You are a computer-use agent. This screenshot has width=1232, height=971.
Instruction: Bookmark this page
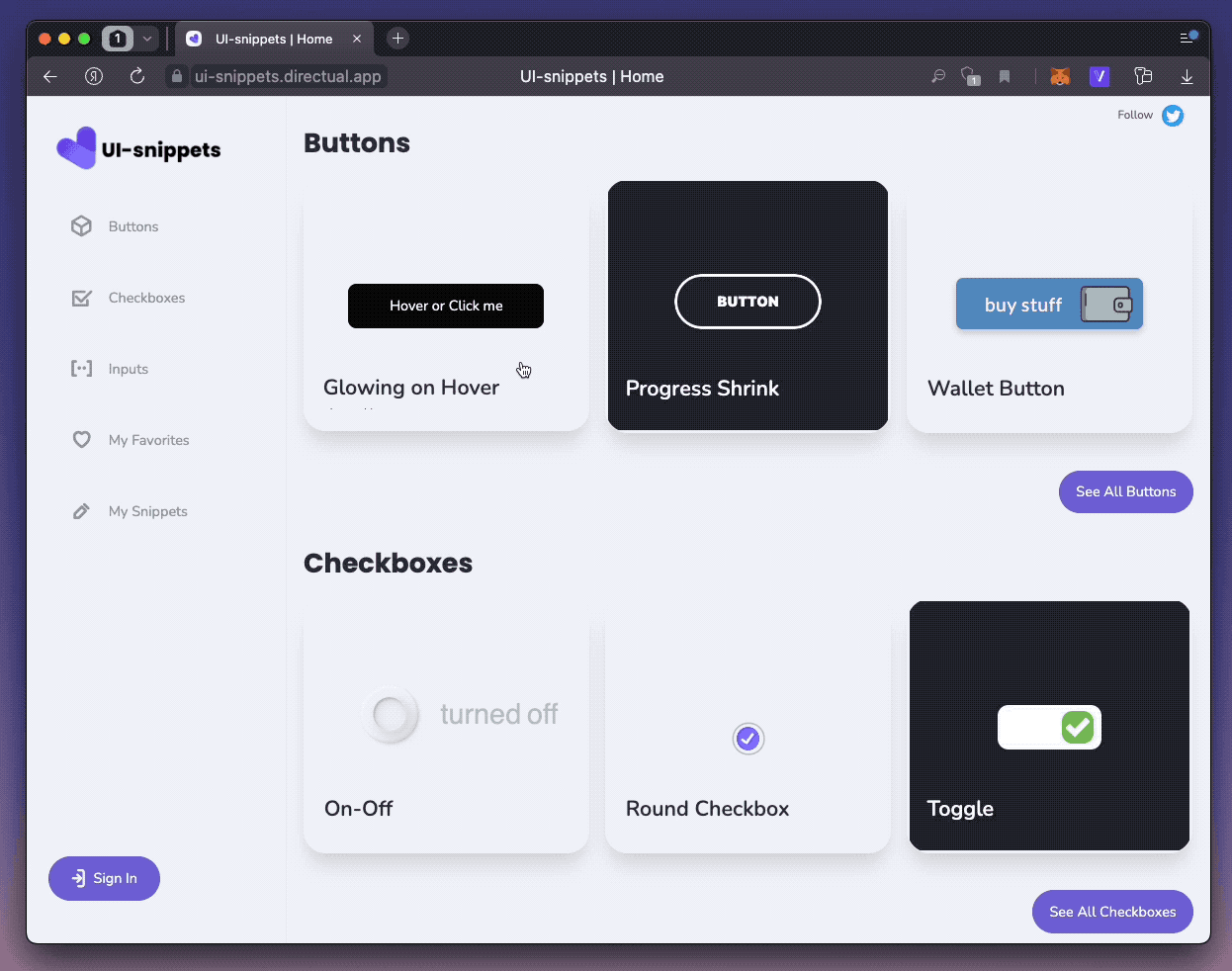tap(1005, 76)
